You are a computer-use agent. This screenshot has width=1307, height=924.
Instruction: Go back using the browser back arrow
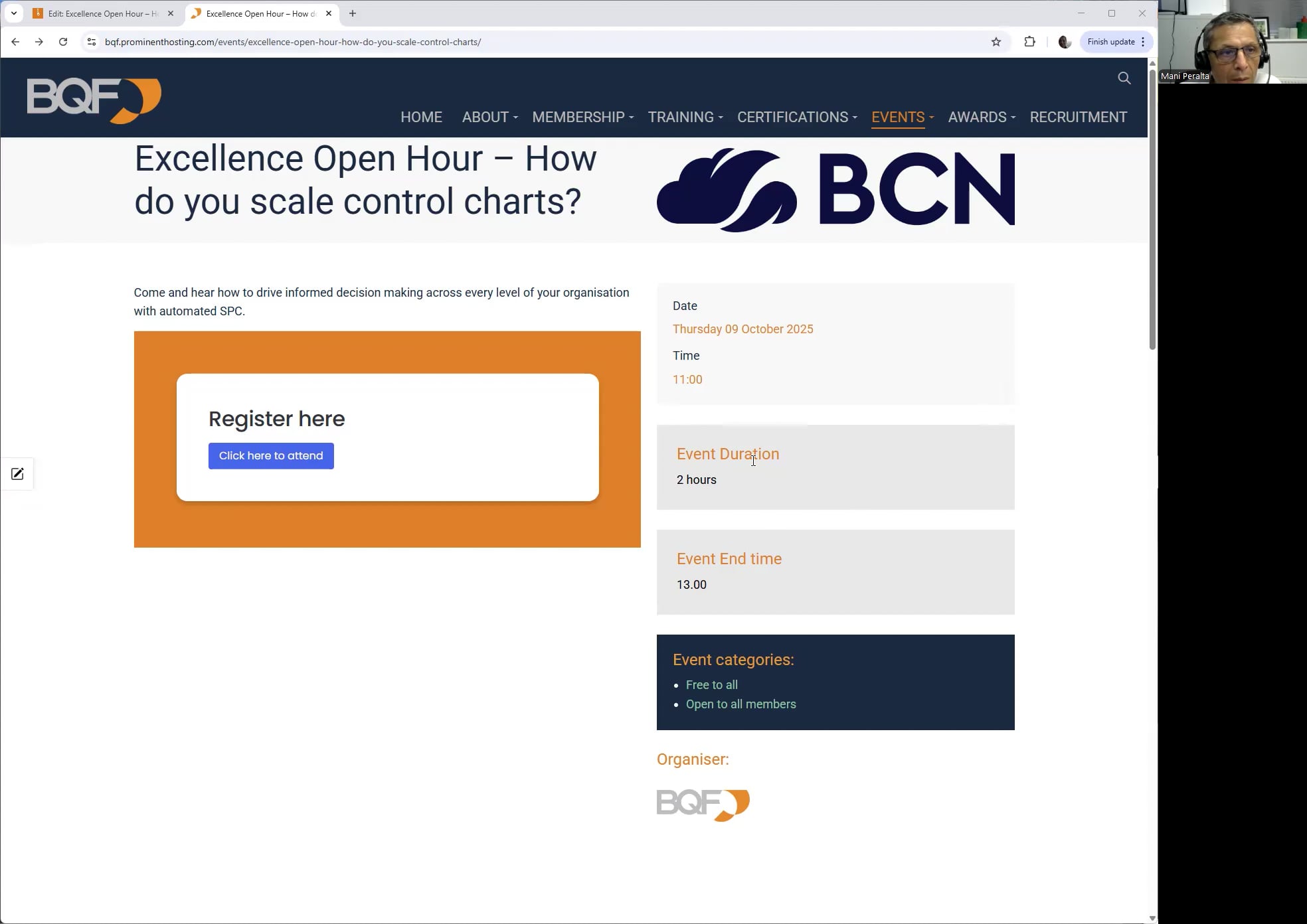pyautogui.click(x=15, y=42)
